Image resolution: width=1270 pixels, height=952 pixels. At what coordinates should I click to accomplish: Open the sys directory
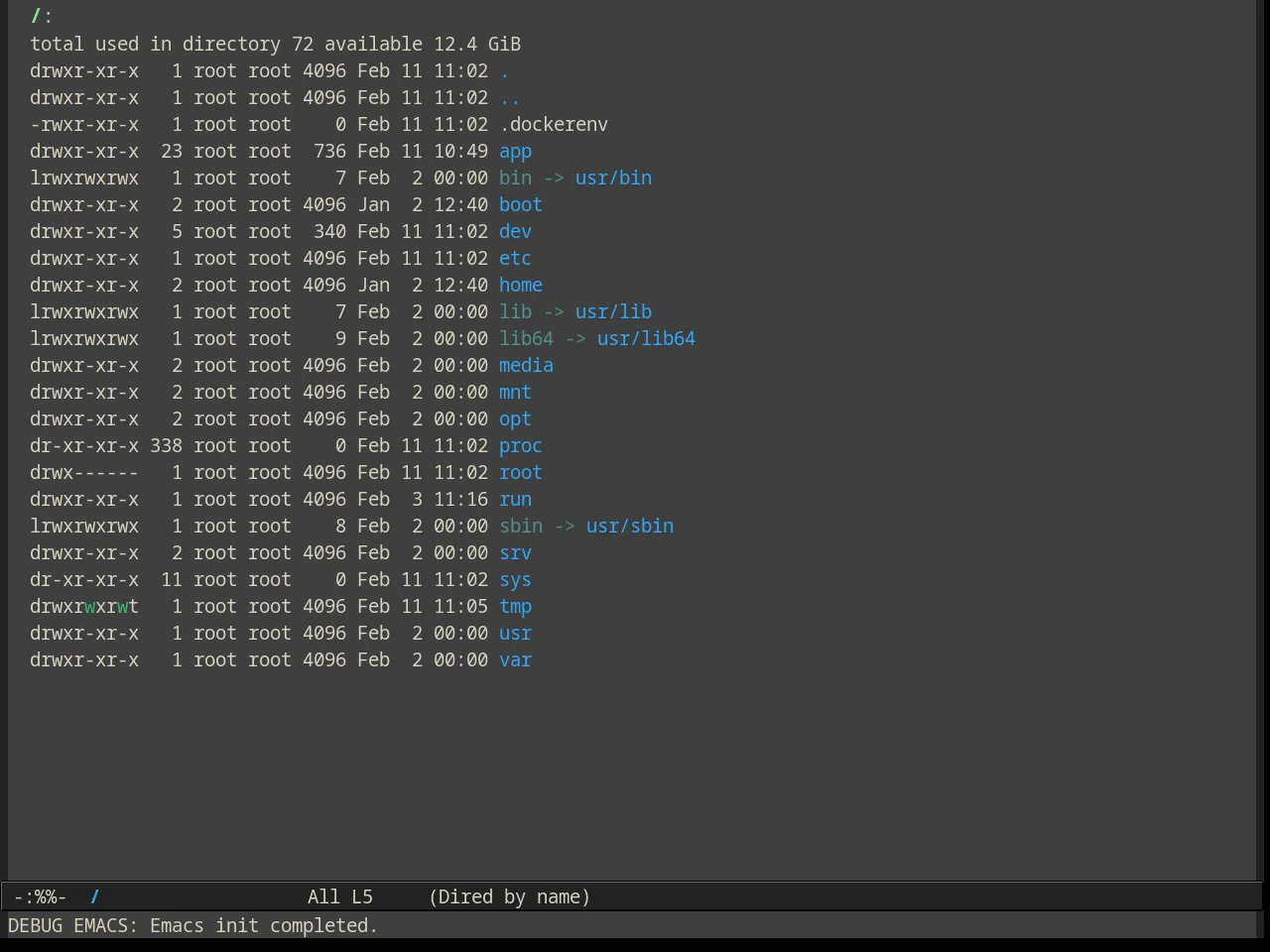coord(515,580)
